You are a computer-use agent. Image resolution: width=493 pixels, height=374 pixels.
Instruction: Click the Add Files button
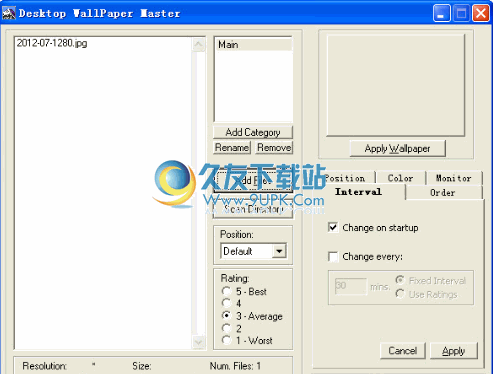pyautogui.click(x=253, y=181)
